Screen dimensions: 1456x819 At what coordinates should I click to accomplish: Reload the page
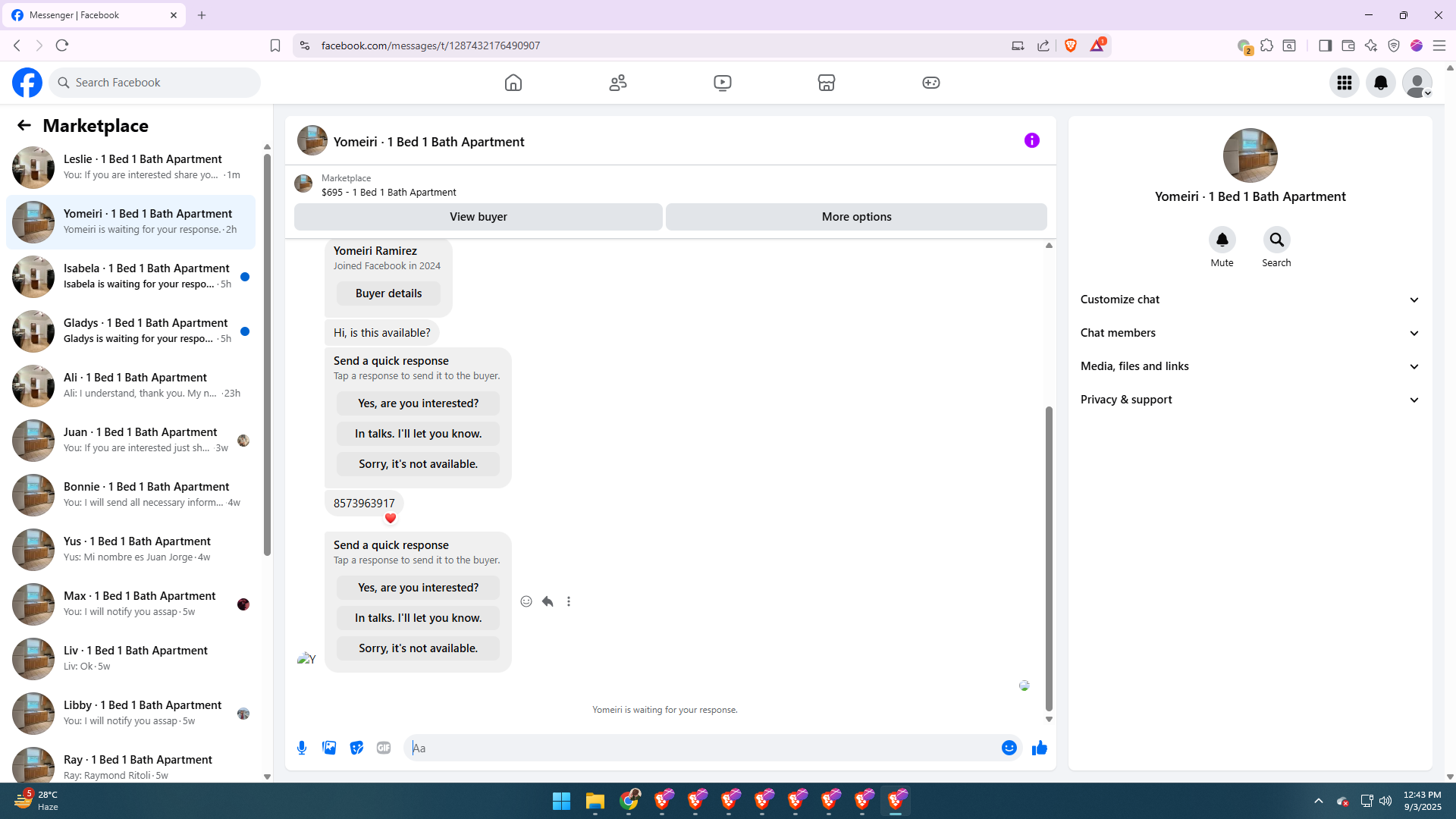tap(62, 45)
